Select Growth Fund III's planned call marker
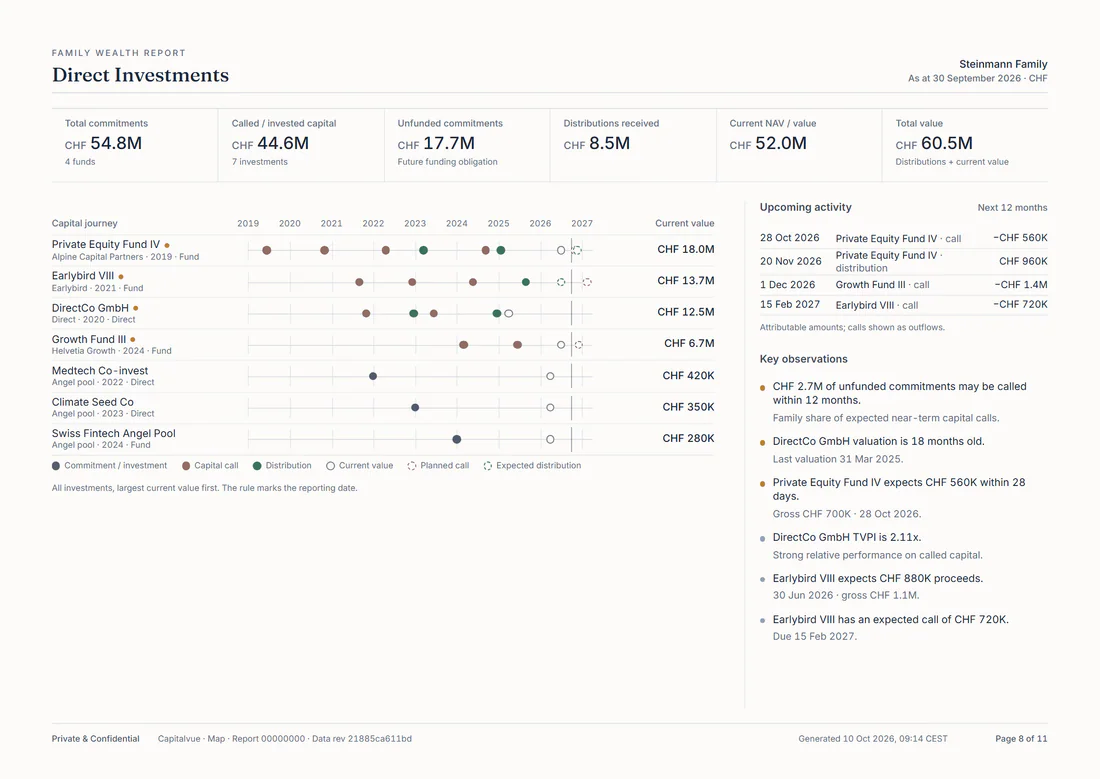This screenshot has height=779, width=1100. [x=579, y=345]
